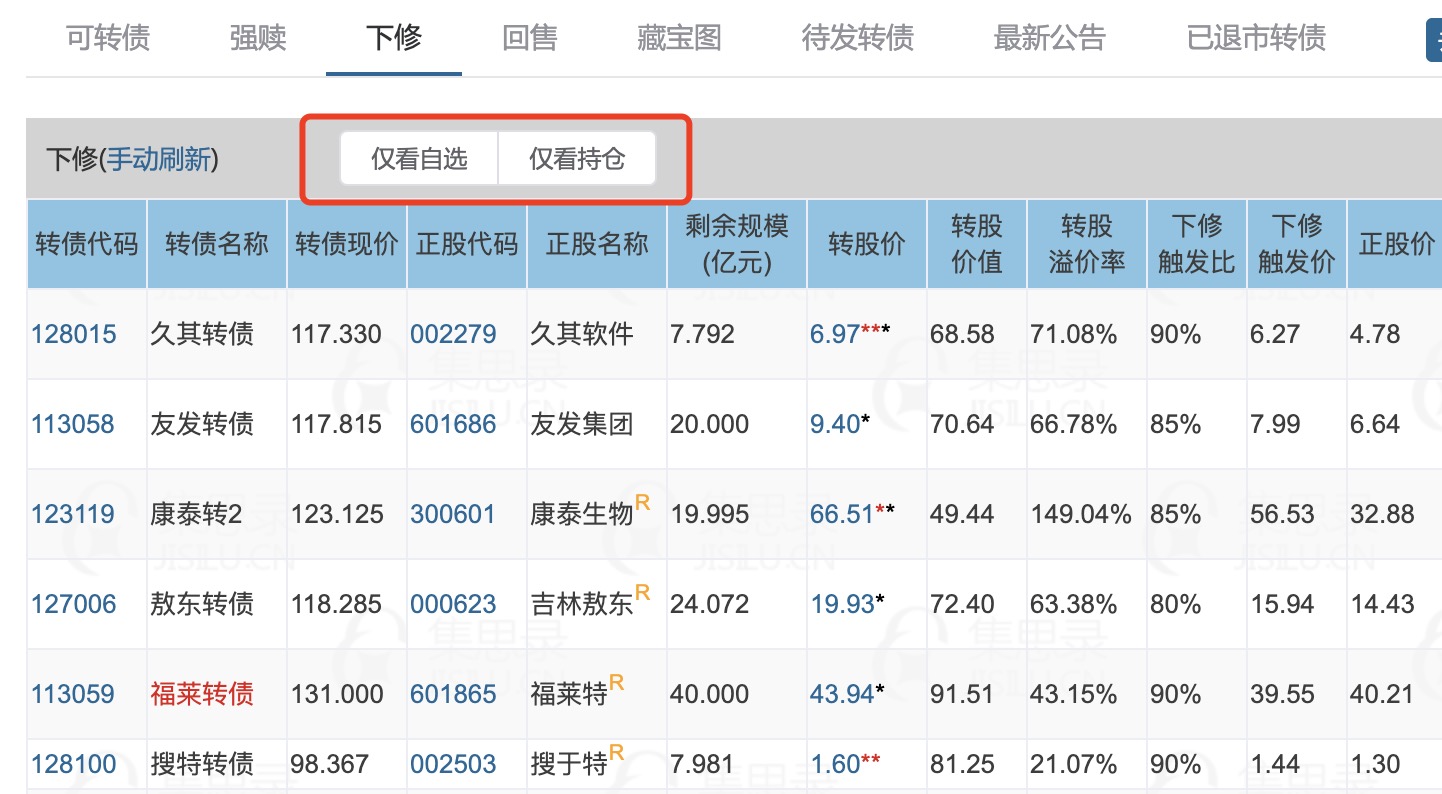1442x794 pixels.
Task: Open the 藏宝图 tab
Action: click(679, 38)
